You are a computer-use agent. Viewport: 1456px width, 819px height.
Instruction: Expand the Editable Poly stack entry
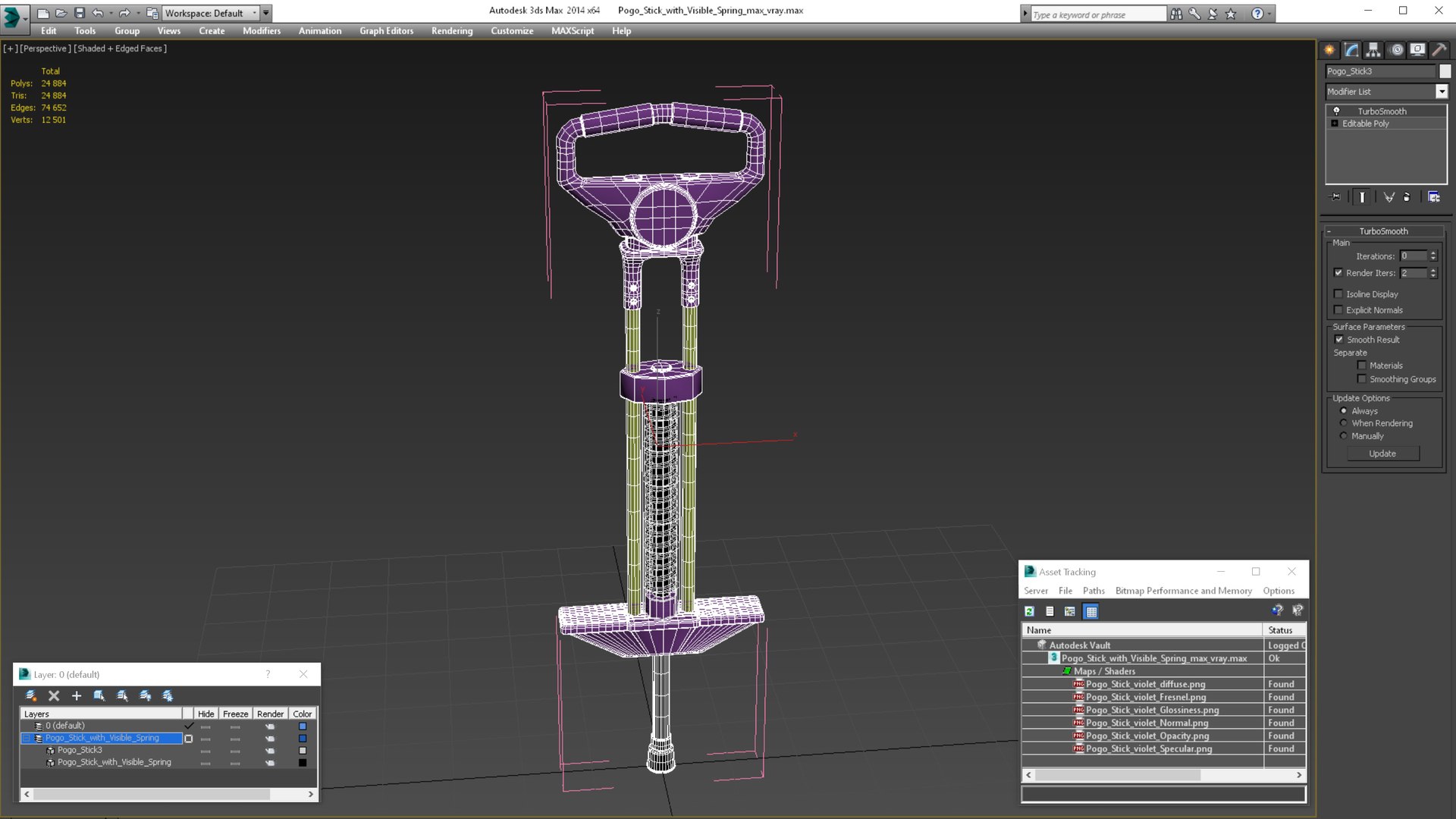[x=1335, y=124]
